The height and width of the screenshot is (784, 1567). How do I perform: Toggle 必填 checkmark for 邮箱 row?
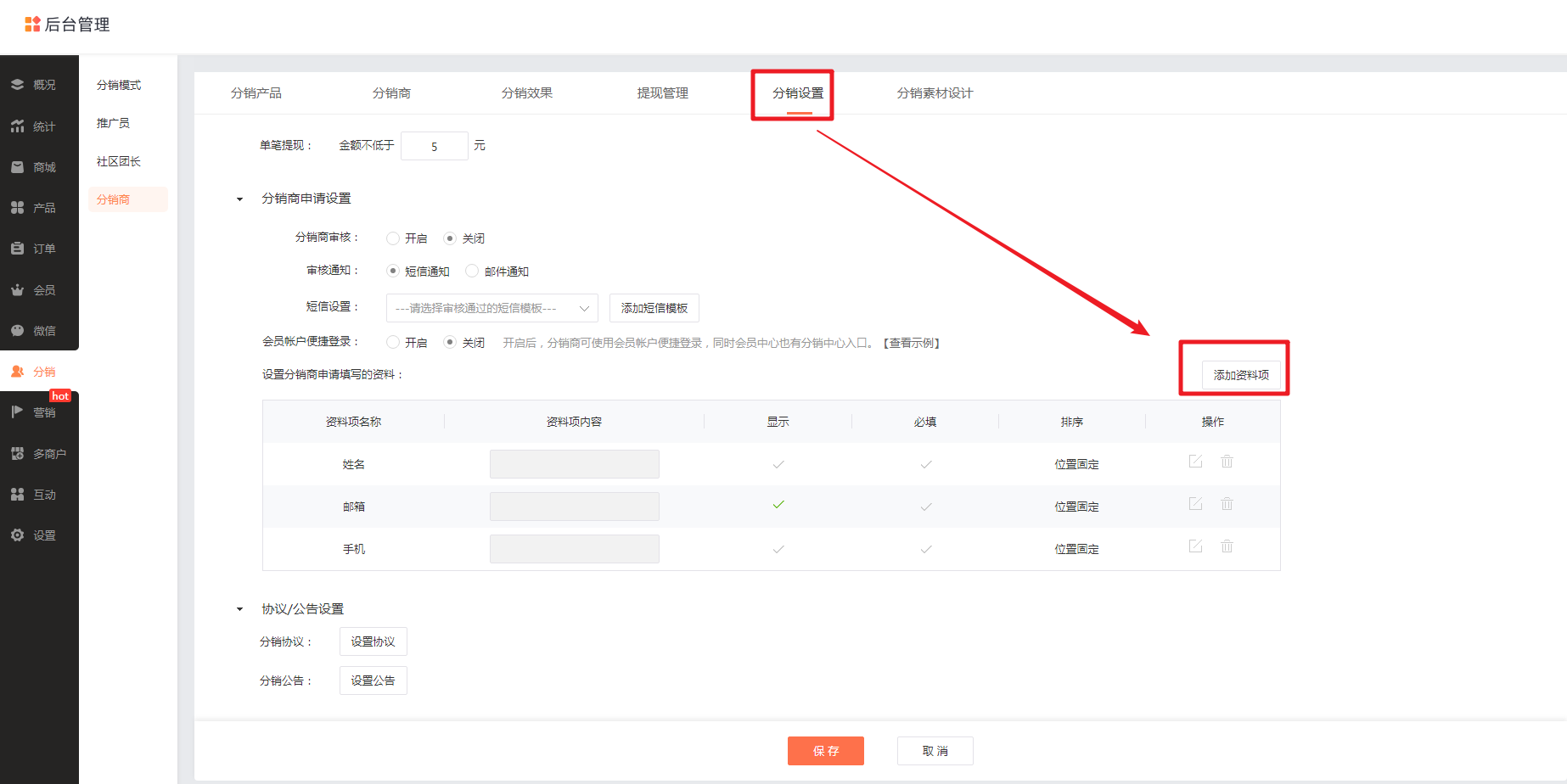926,507
